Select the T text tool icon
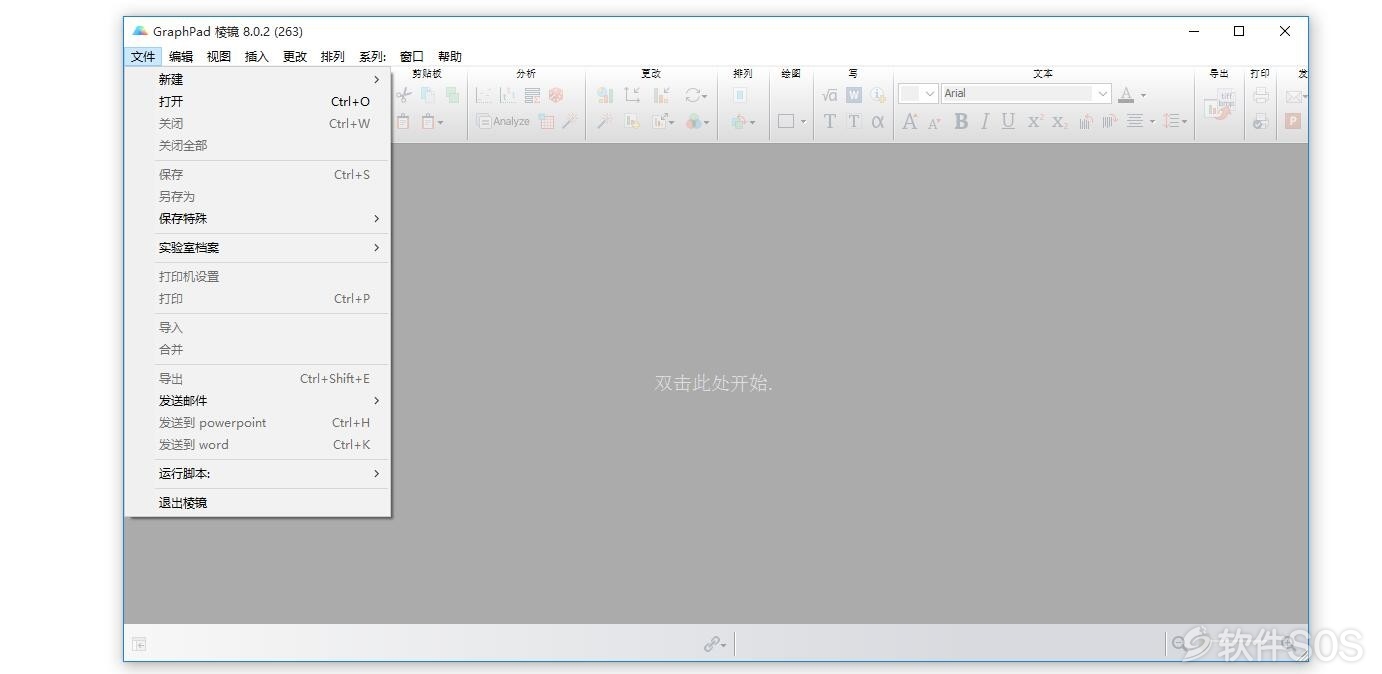1382x674 pixels. click(830, 121)
